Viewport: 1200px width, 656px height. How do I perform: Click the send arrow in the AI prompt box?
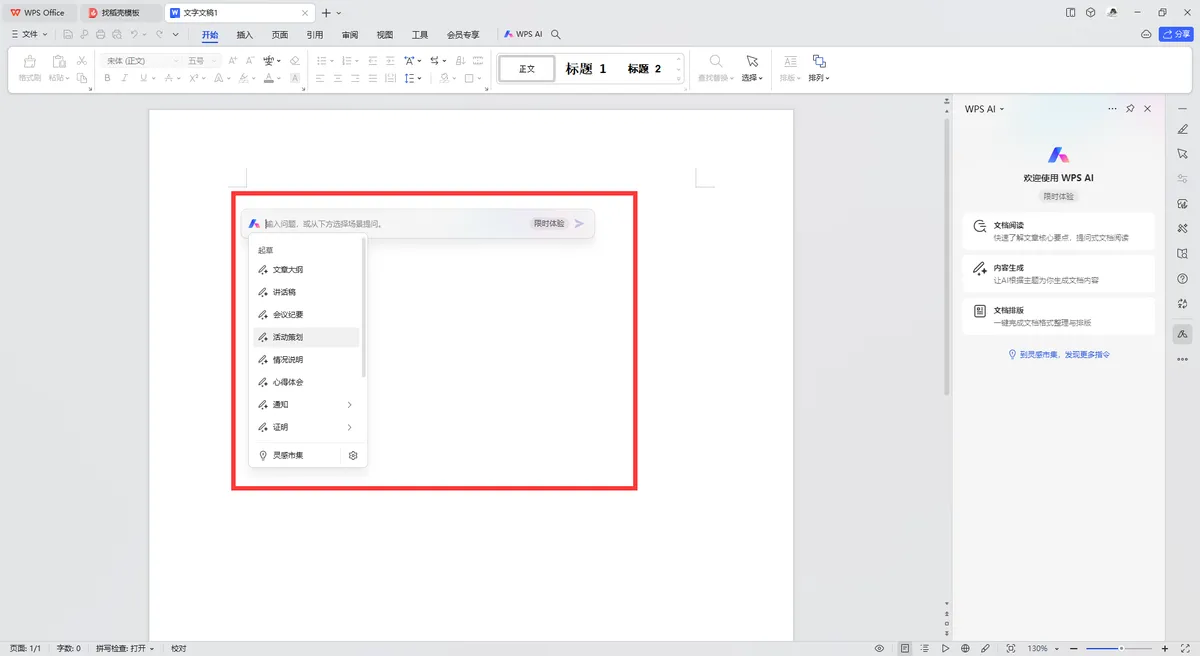pyautogui.click(x=579, y=224)
